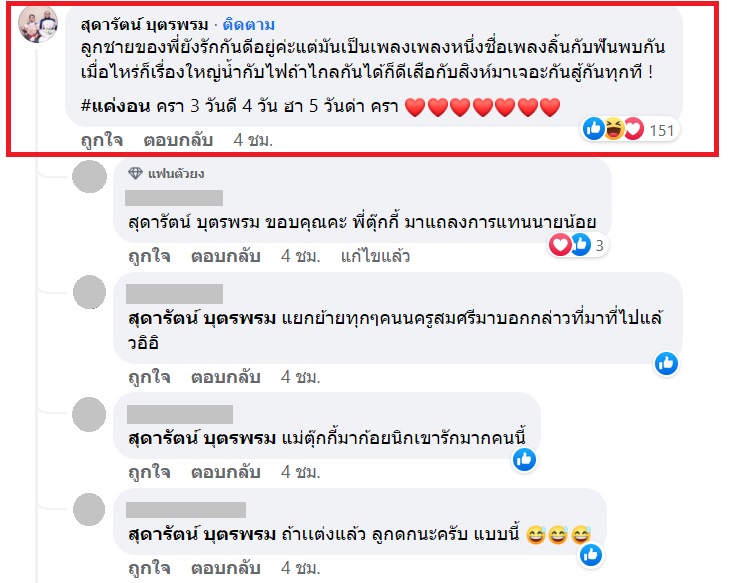Click blue like reaction on the แม่ตุ๊กกี้ reply
The width and height of the screenshot is (733, 583).
click(x=524, y=459)
